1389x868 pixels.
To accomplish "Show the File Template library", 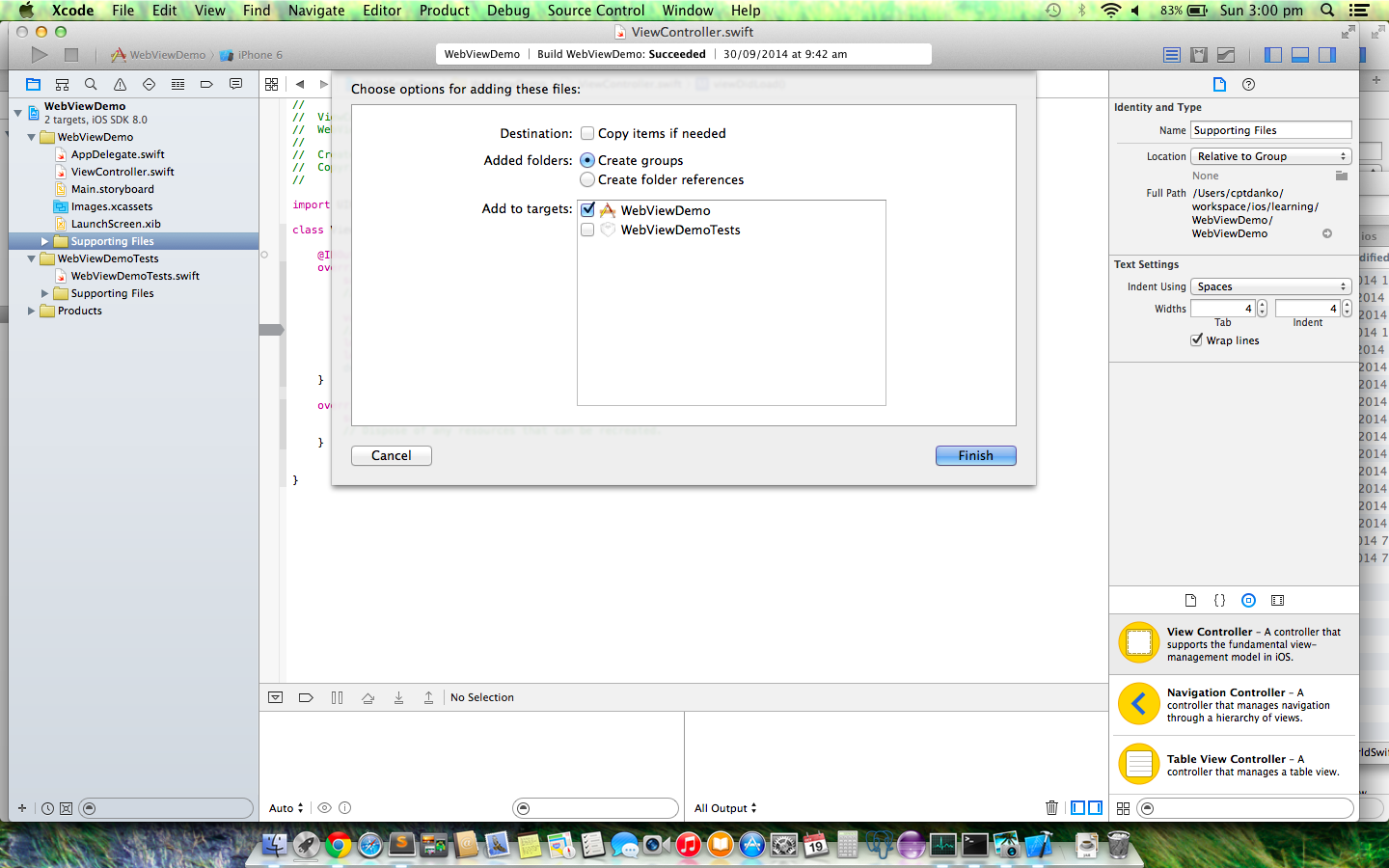I will point(1190,600).
